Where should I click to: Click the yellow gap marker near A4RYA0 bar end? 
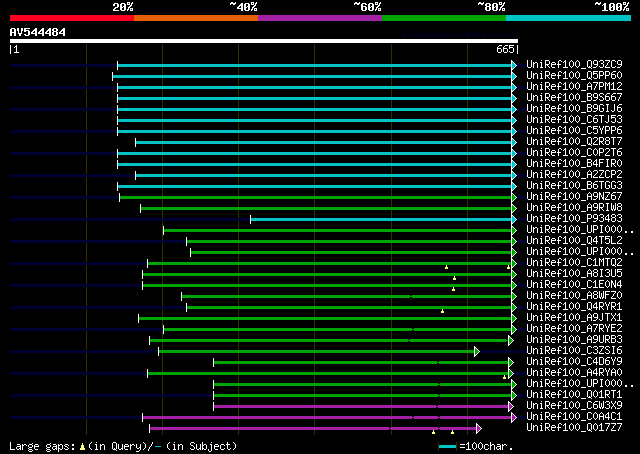(504, 377)
